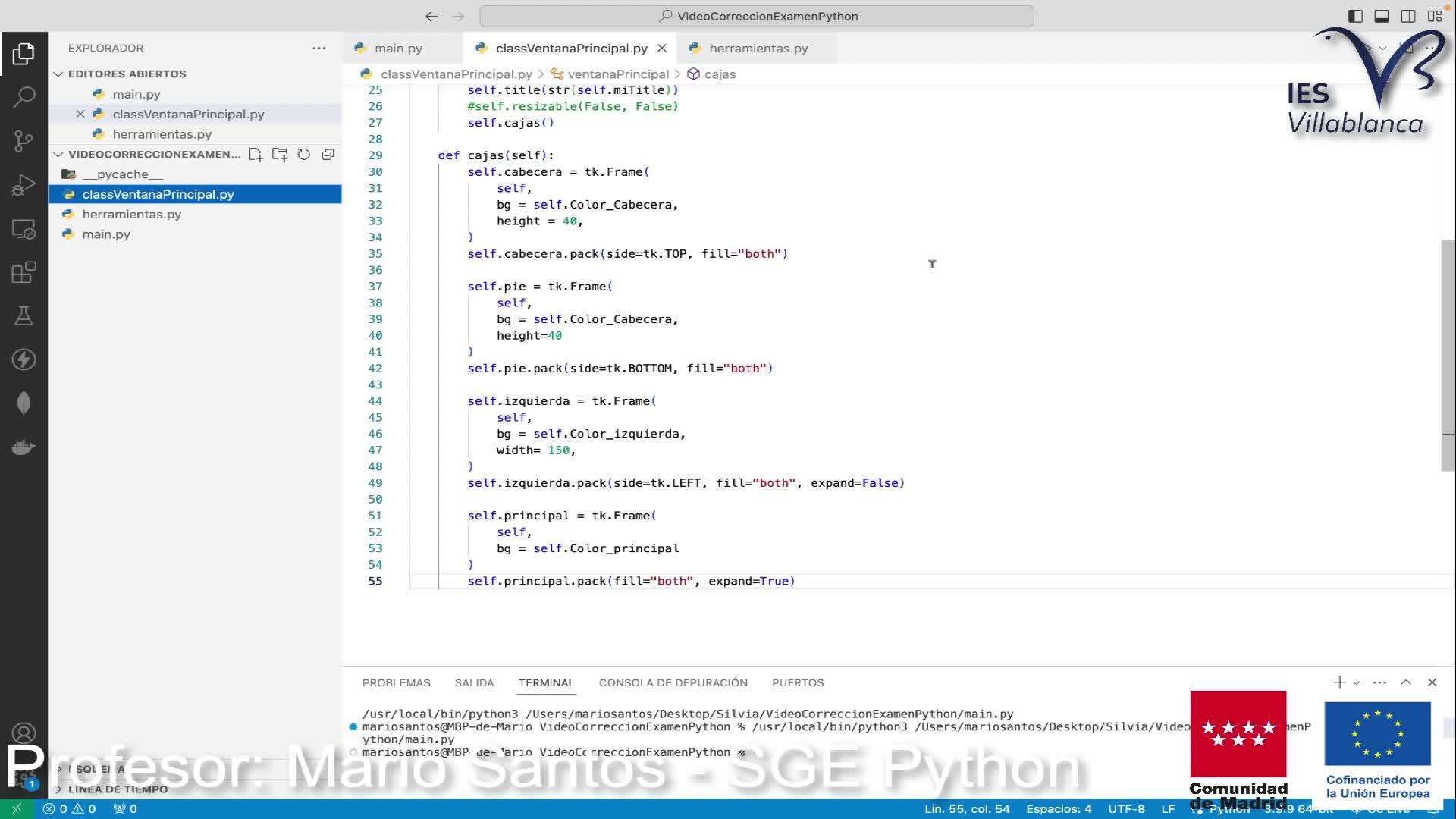The width and height of the screenshot is (1456, 819).
Task: Open the Extensions view
Action: point(24,272)
